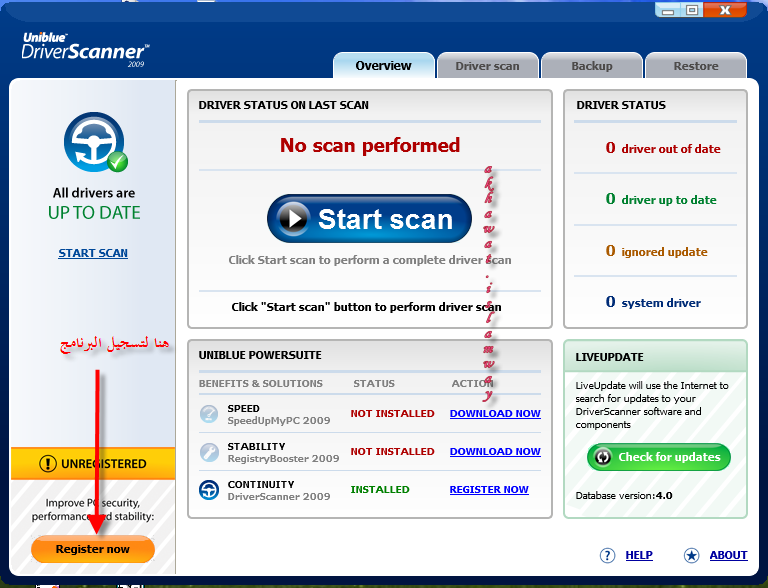Click the UNREGISTERED warning icon
The width and height of the screenshot is (768, 588).
point(48,464)
